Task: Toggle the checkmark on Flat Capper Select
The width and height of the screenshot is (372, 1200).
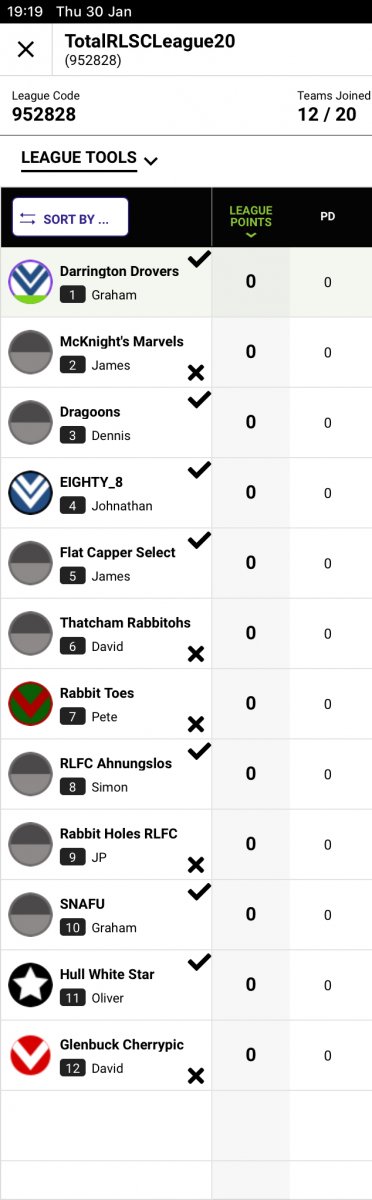Action: point(200,540)
